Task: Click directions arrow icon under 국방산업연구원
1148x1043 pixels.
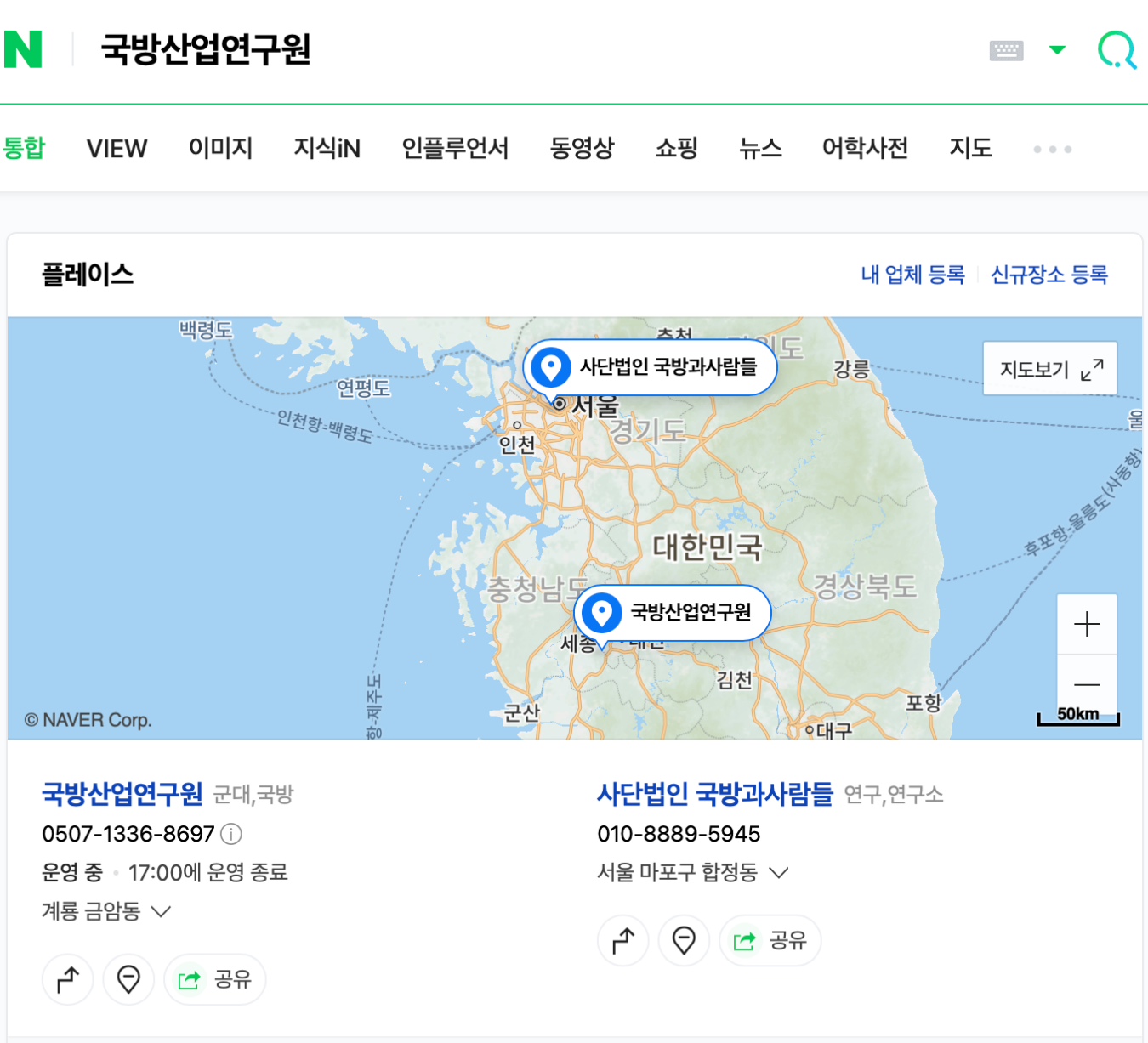Action: pyautogui.click(x=68, y=979)
